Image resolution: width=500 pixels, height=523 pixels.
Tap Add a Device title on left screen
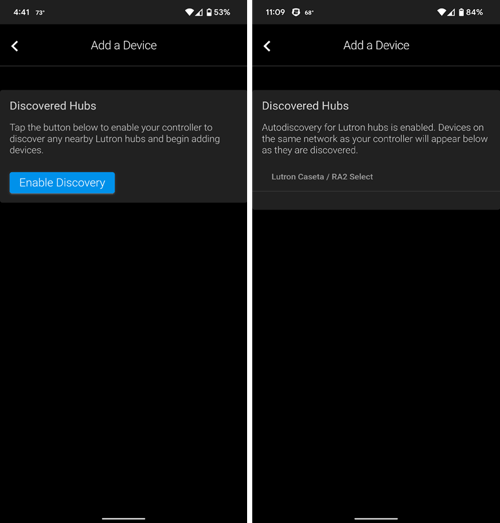point(124,45)
